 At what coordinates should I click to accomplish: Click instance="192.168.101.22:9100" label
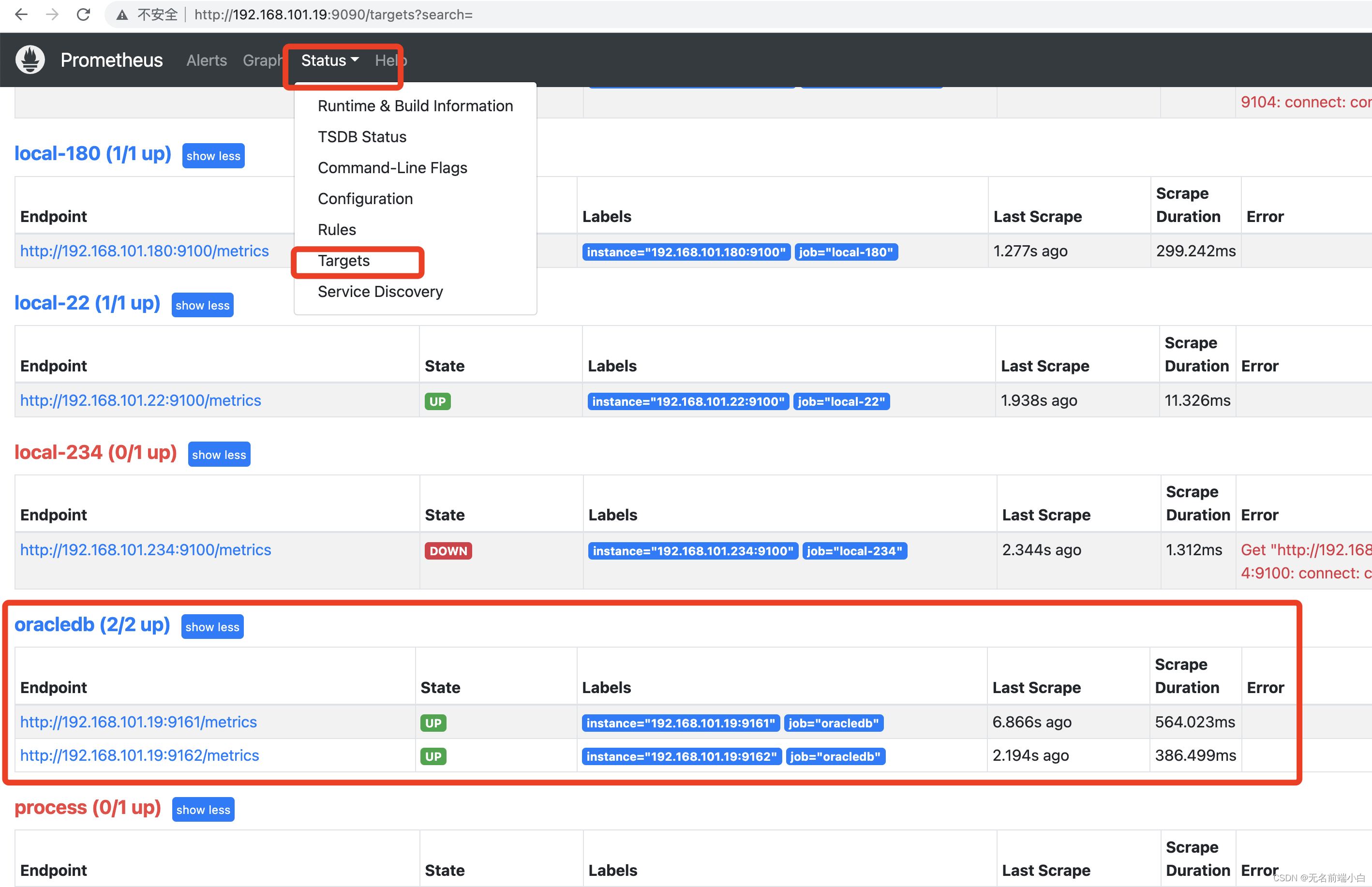coord(688,401)
